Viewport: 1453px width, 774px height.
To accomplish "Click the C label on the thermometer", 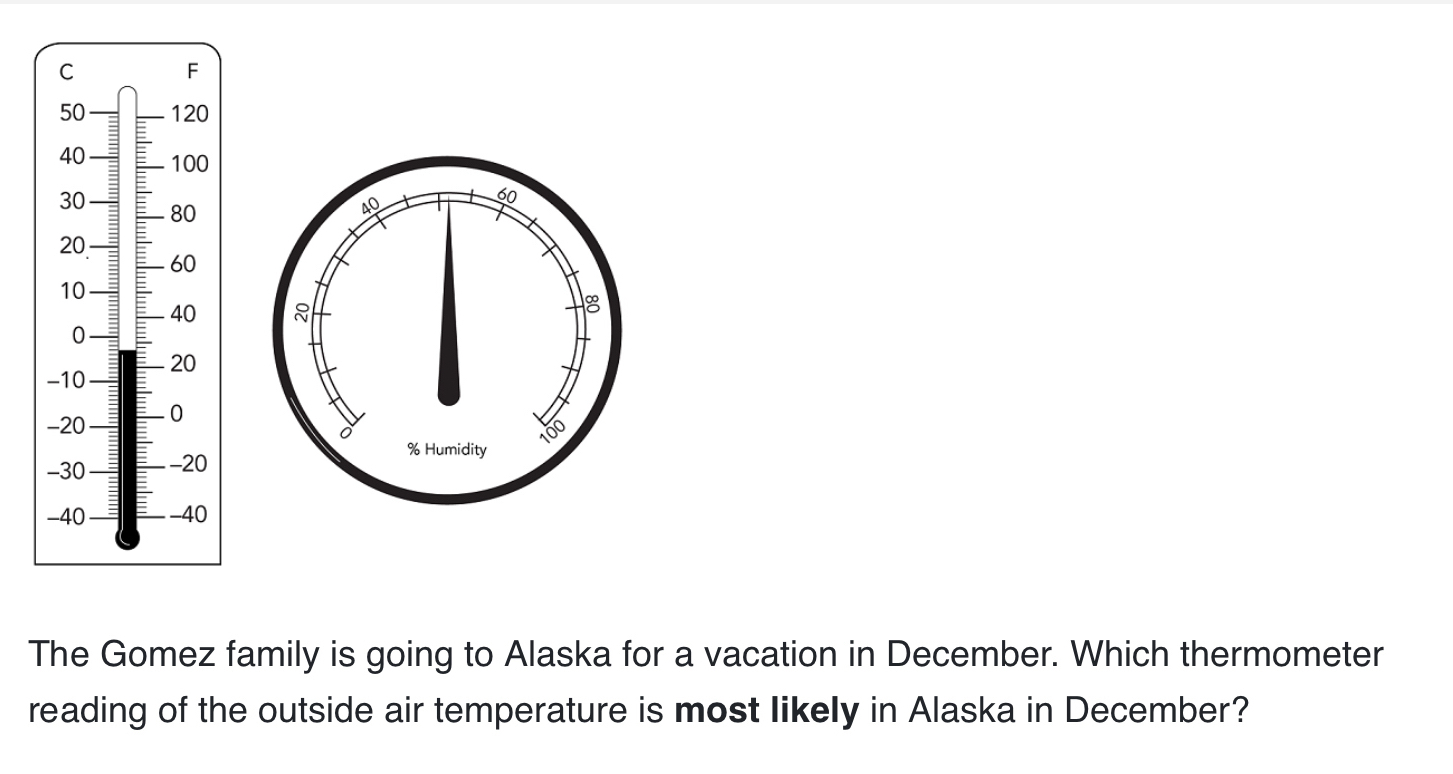I will [66, 72].
